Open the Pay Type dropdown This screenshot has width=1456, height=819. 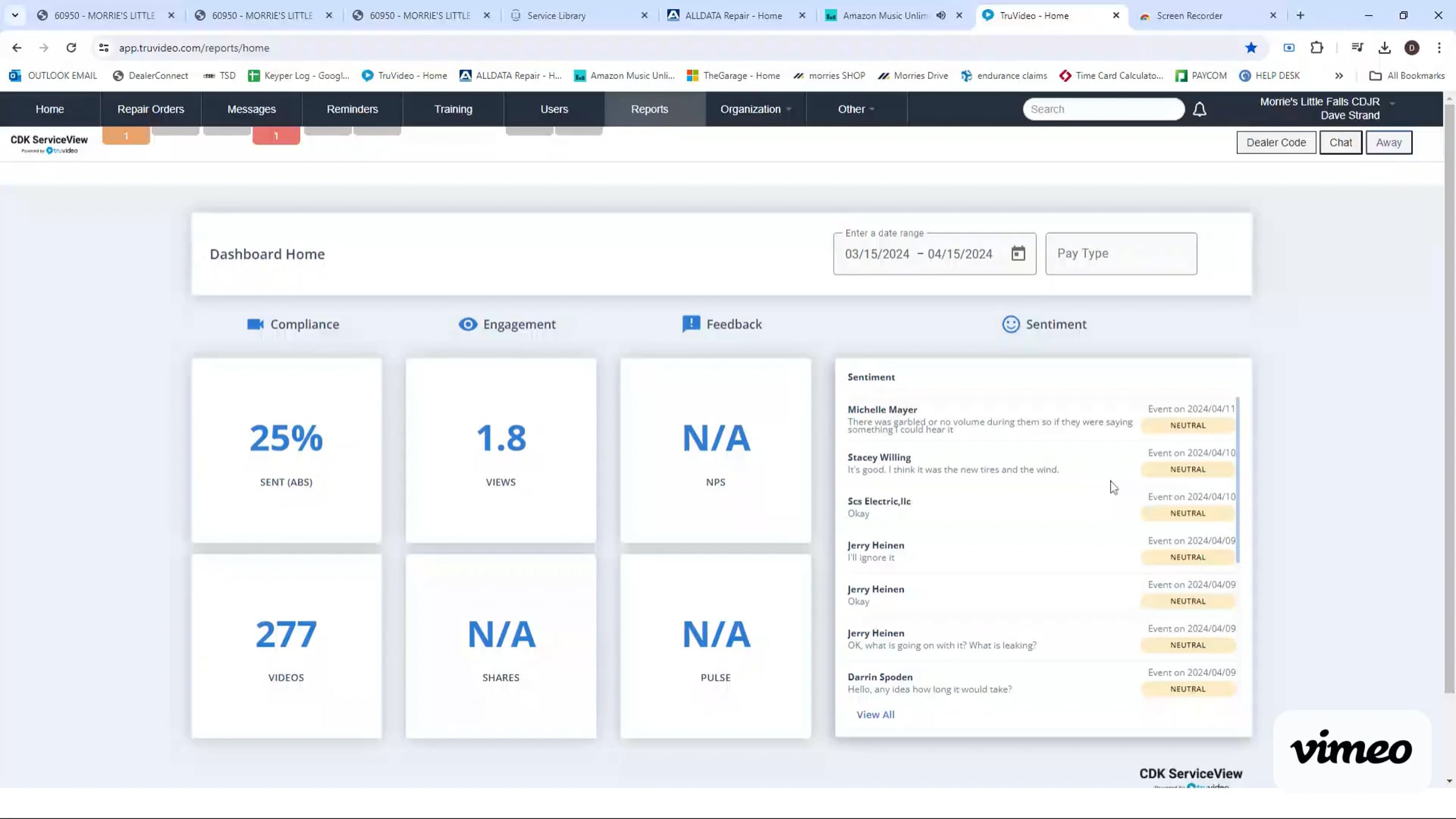tap(1121, 254)
